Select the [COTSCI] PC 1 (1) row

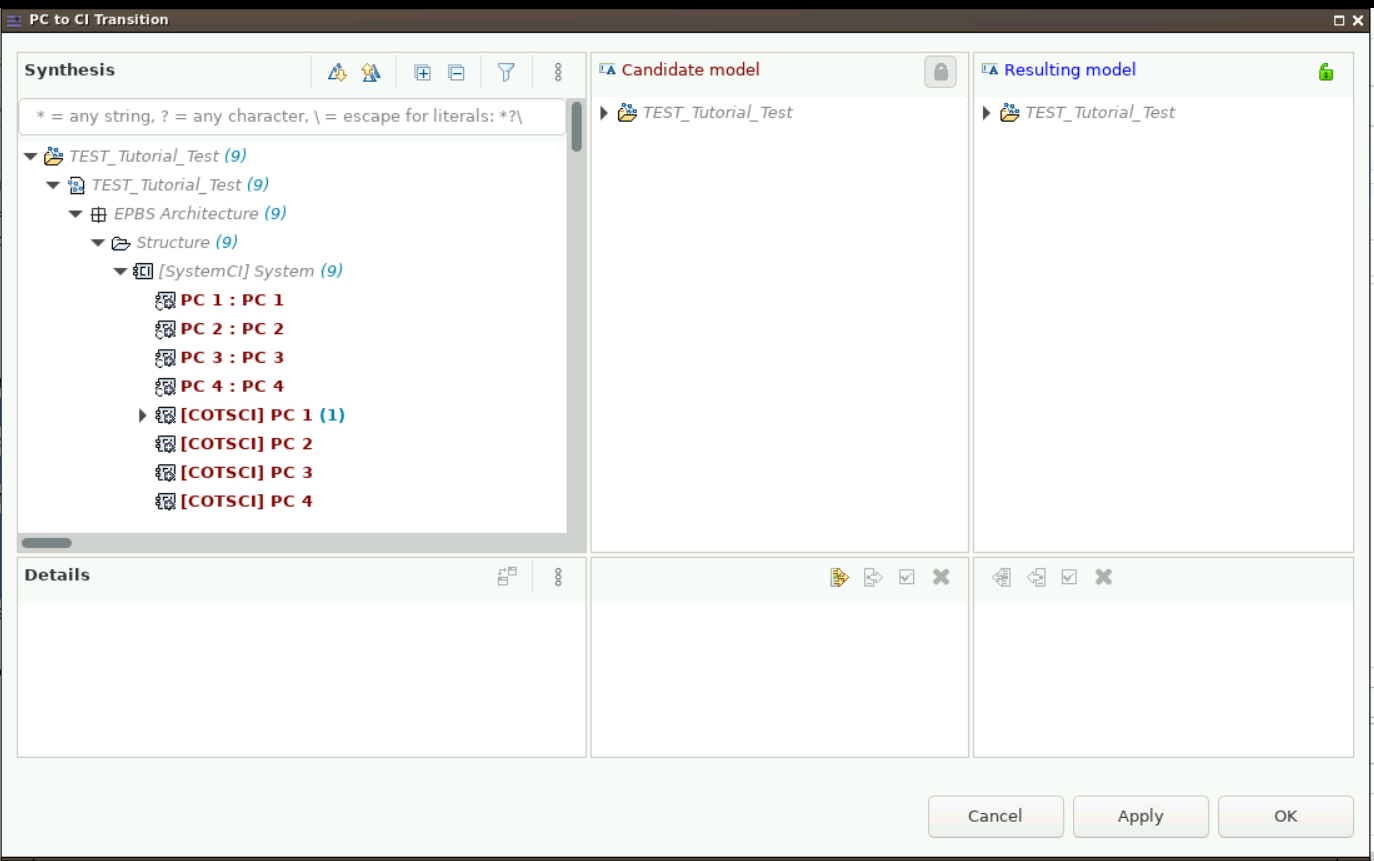[250, 415]
